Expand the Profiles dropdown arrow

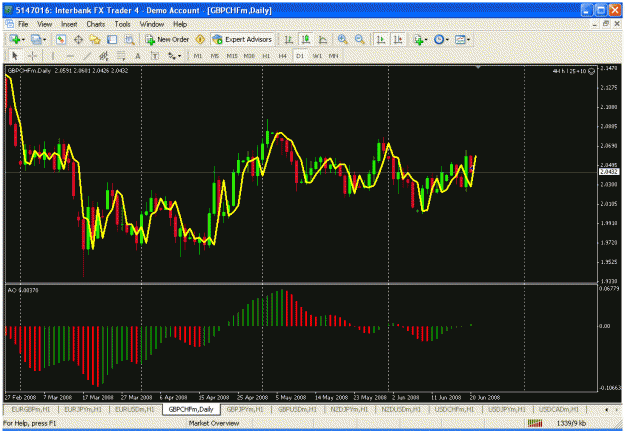pos(44,39)
